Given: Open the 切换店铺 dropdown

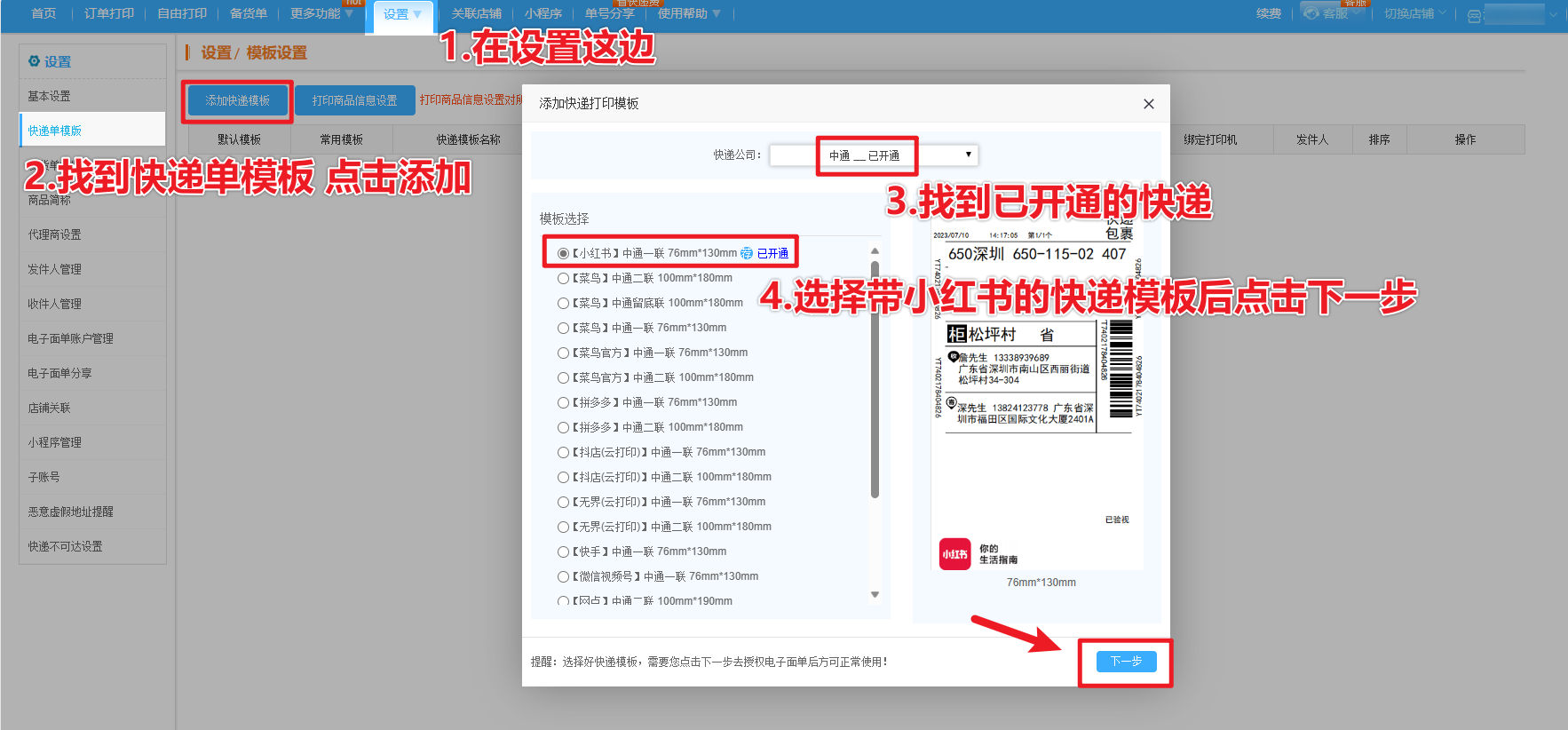Looking at the screenshot, I should tap(1414, 13).
